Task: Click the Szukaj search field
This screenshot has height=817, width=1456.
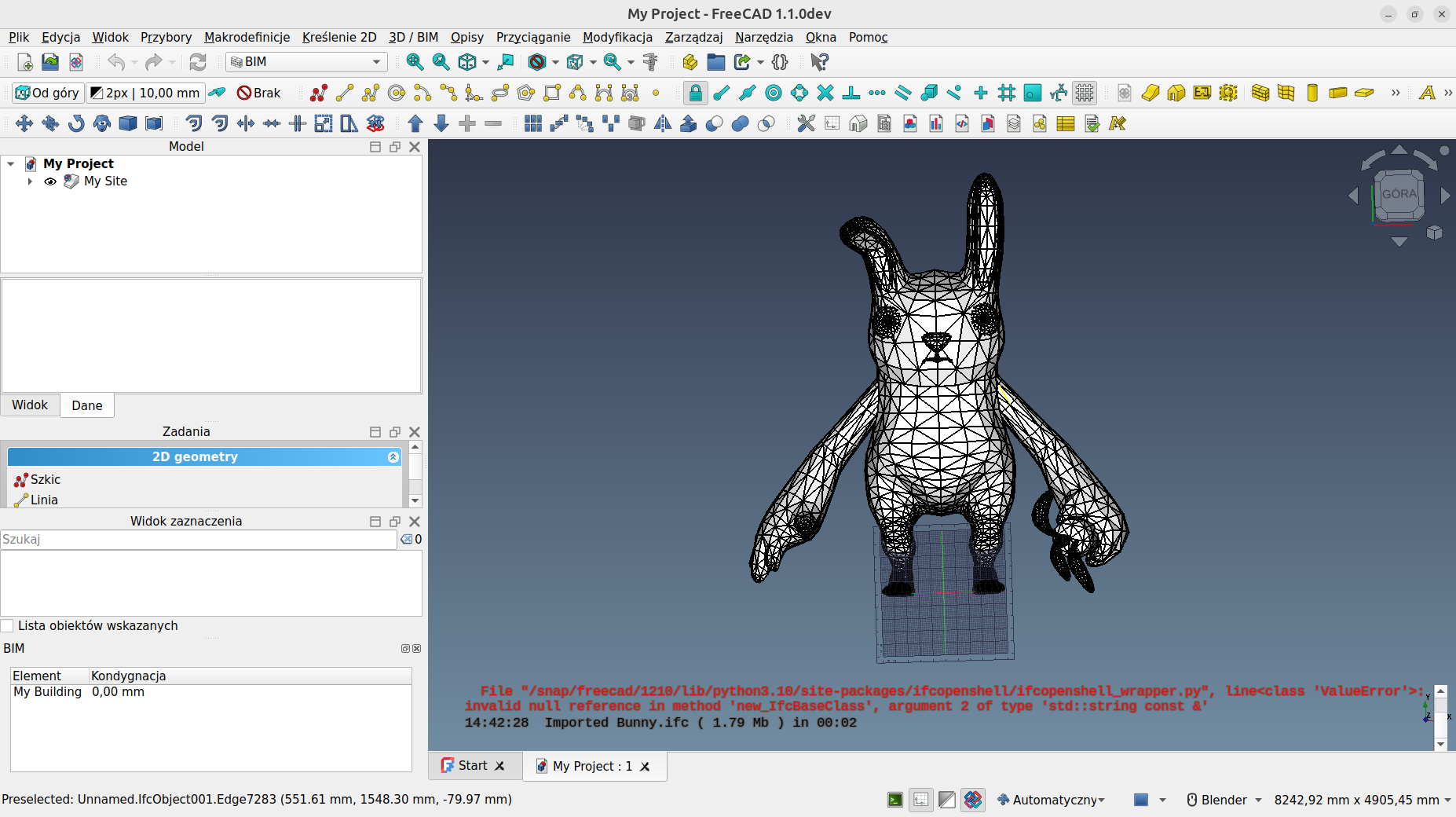Action: coord(199,540)
